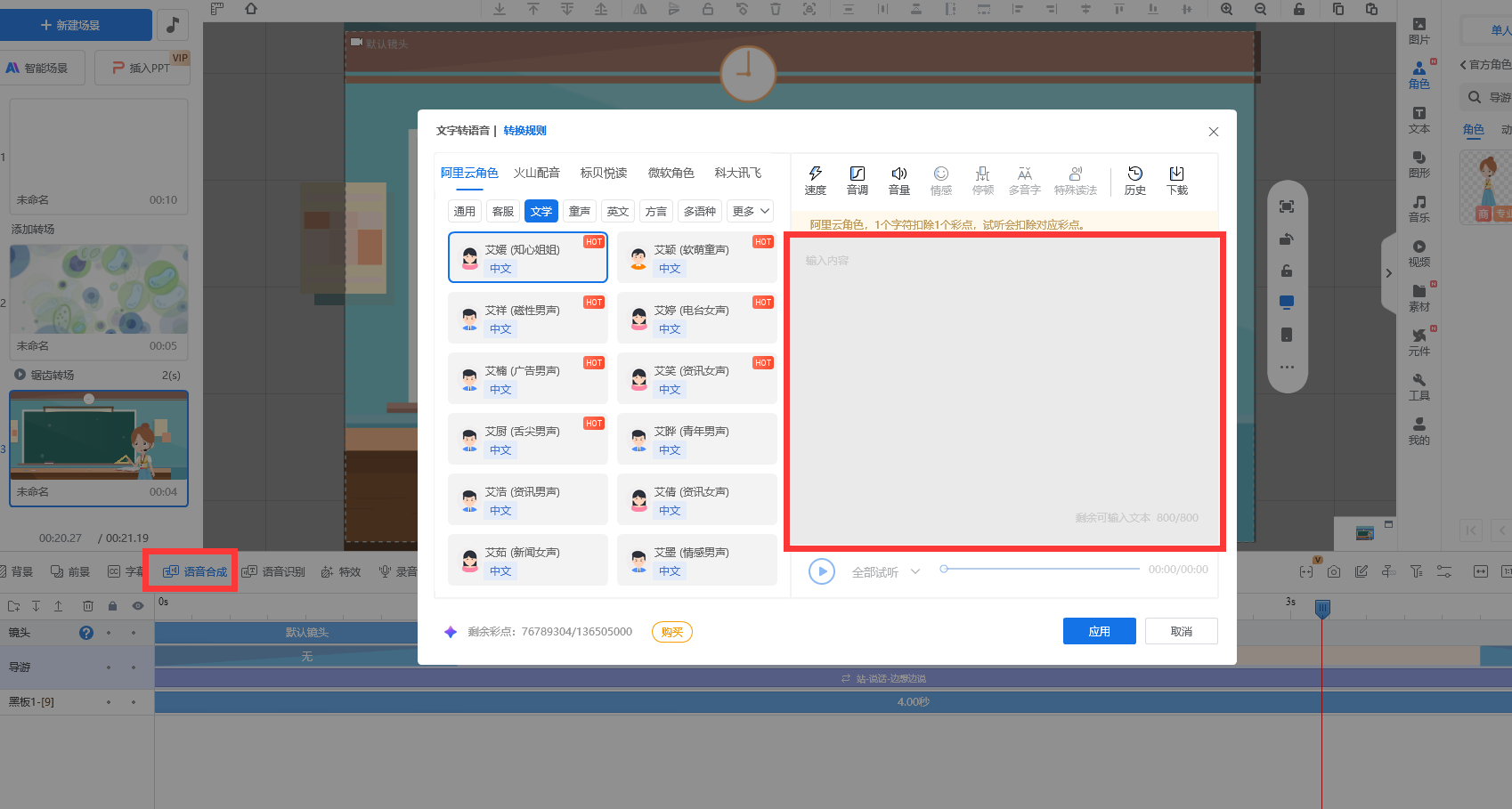
Task: Open the 转换规则 link
Action: coord(524,131)
